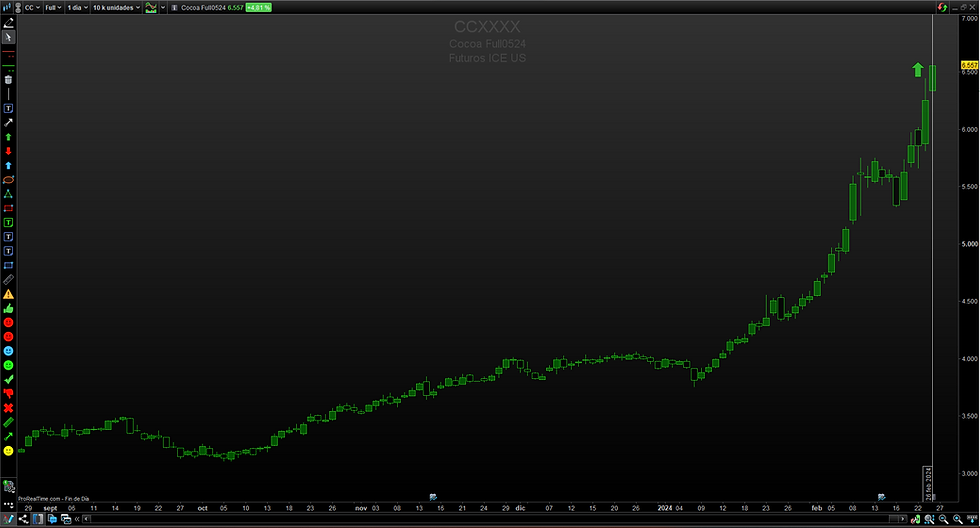The width and height of the screenshot is (980, 528).
Task: Click the scroll left arrow button
Action: pyautogui.click(x=86, y=519)
